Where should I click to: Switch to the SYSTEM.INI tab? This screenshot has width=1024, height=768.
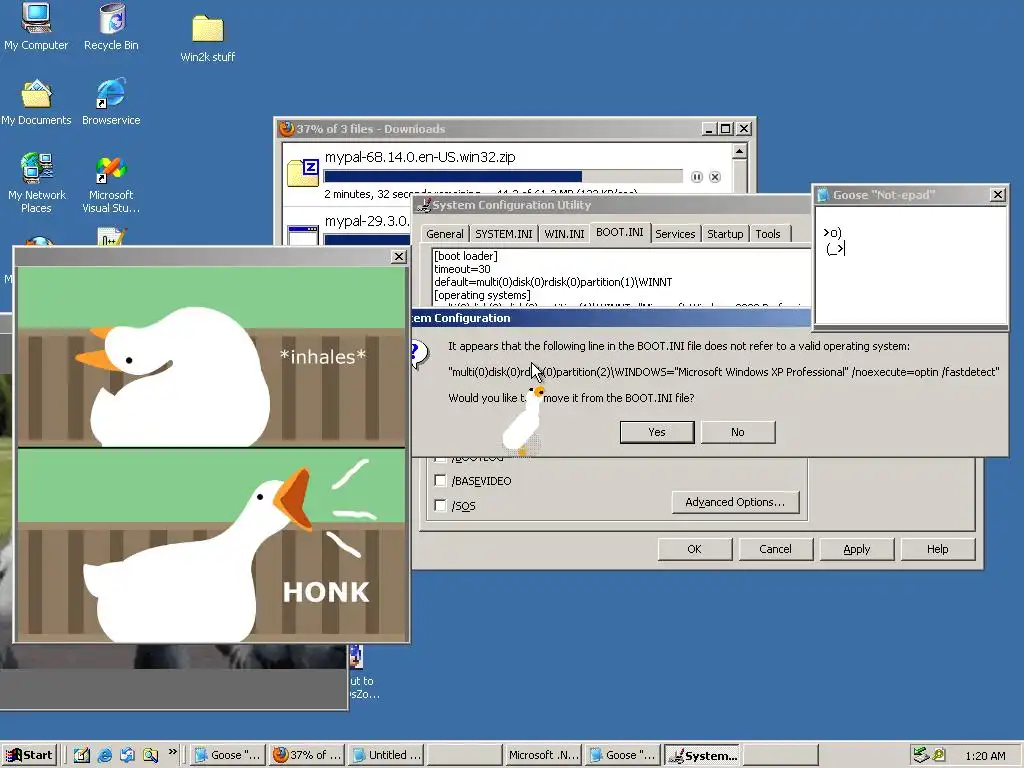tap(504, 234)
